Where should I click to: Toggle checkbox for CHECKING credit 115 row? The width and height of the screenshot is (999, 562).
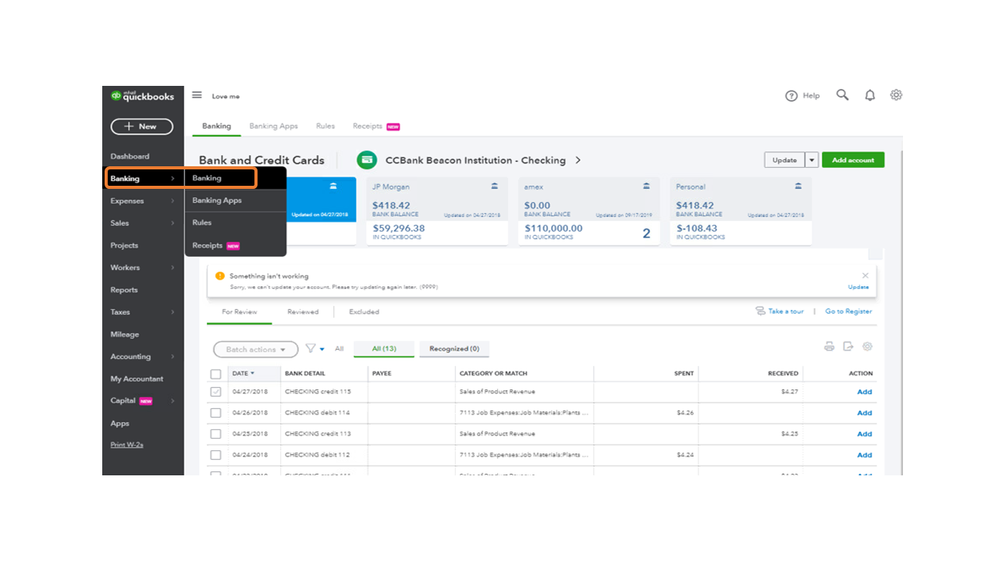(216, 392)
